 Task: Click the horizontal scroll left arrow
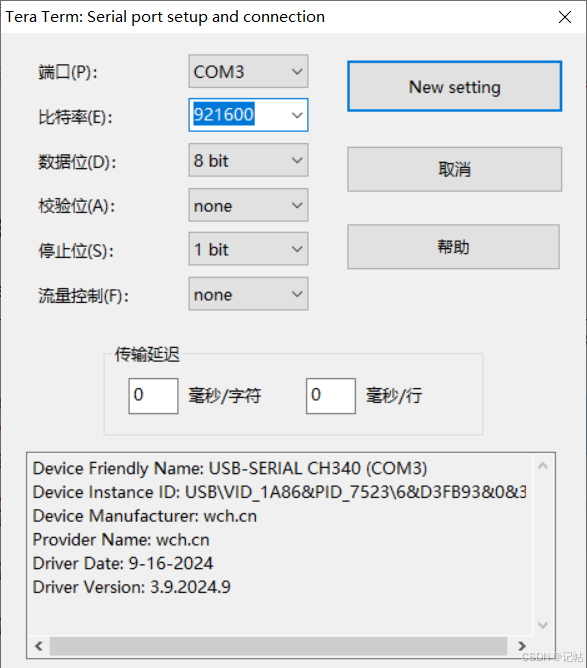[39, 646]
